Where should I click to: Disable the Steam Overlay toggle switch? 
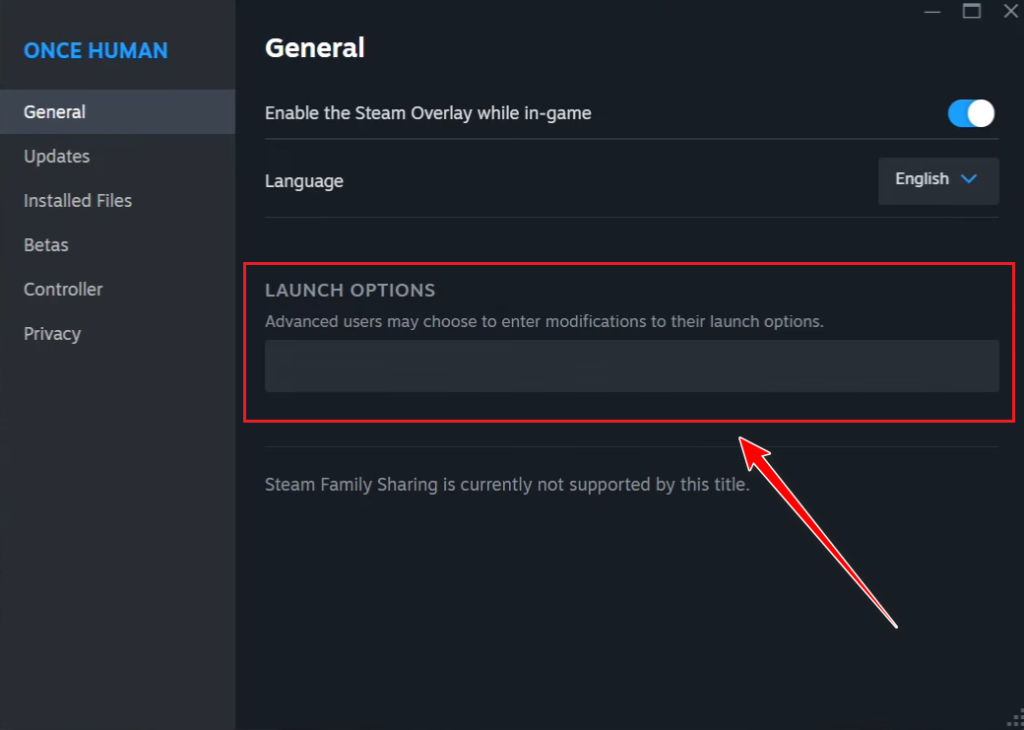[970, 113]
